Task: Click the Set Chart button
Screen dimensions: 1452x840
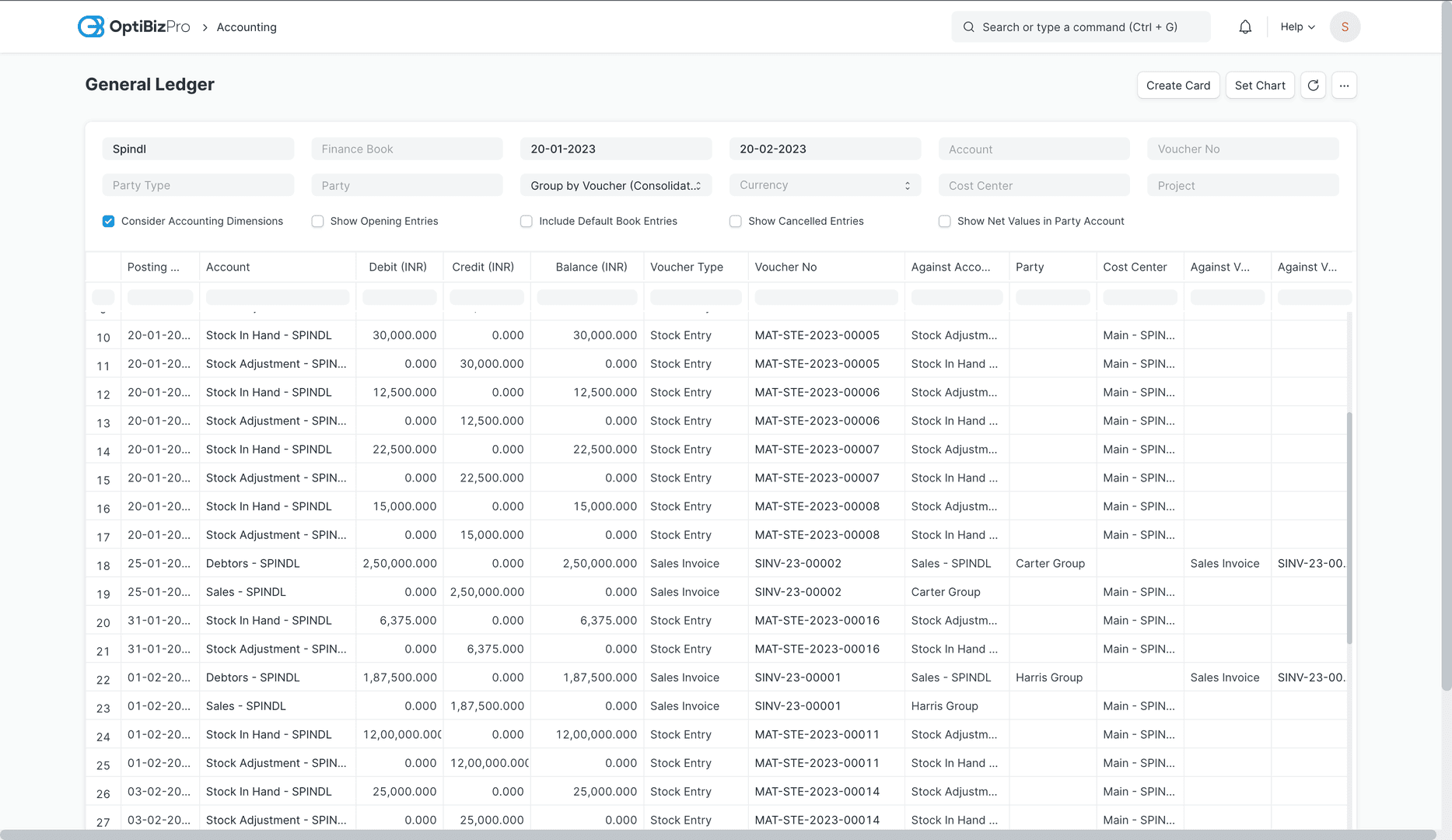Action: (x=1260, y=85)
